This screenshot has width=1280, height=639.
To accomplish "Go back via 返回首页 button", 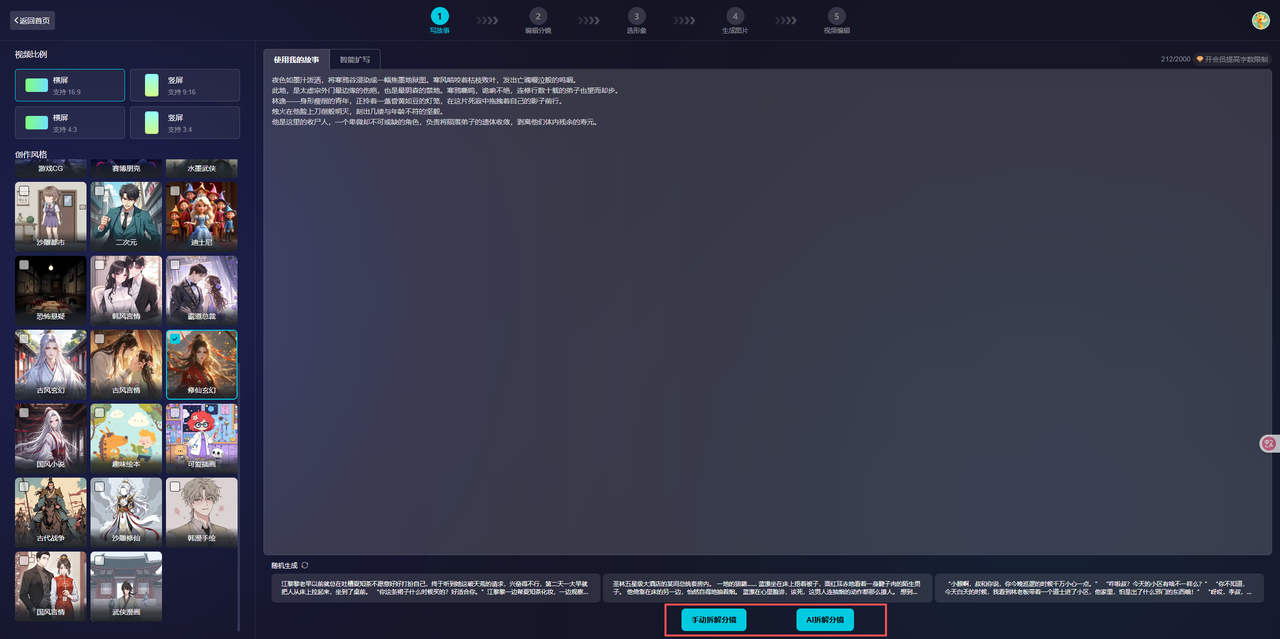I will [x=32, y=20].
